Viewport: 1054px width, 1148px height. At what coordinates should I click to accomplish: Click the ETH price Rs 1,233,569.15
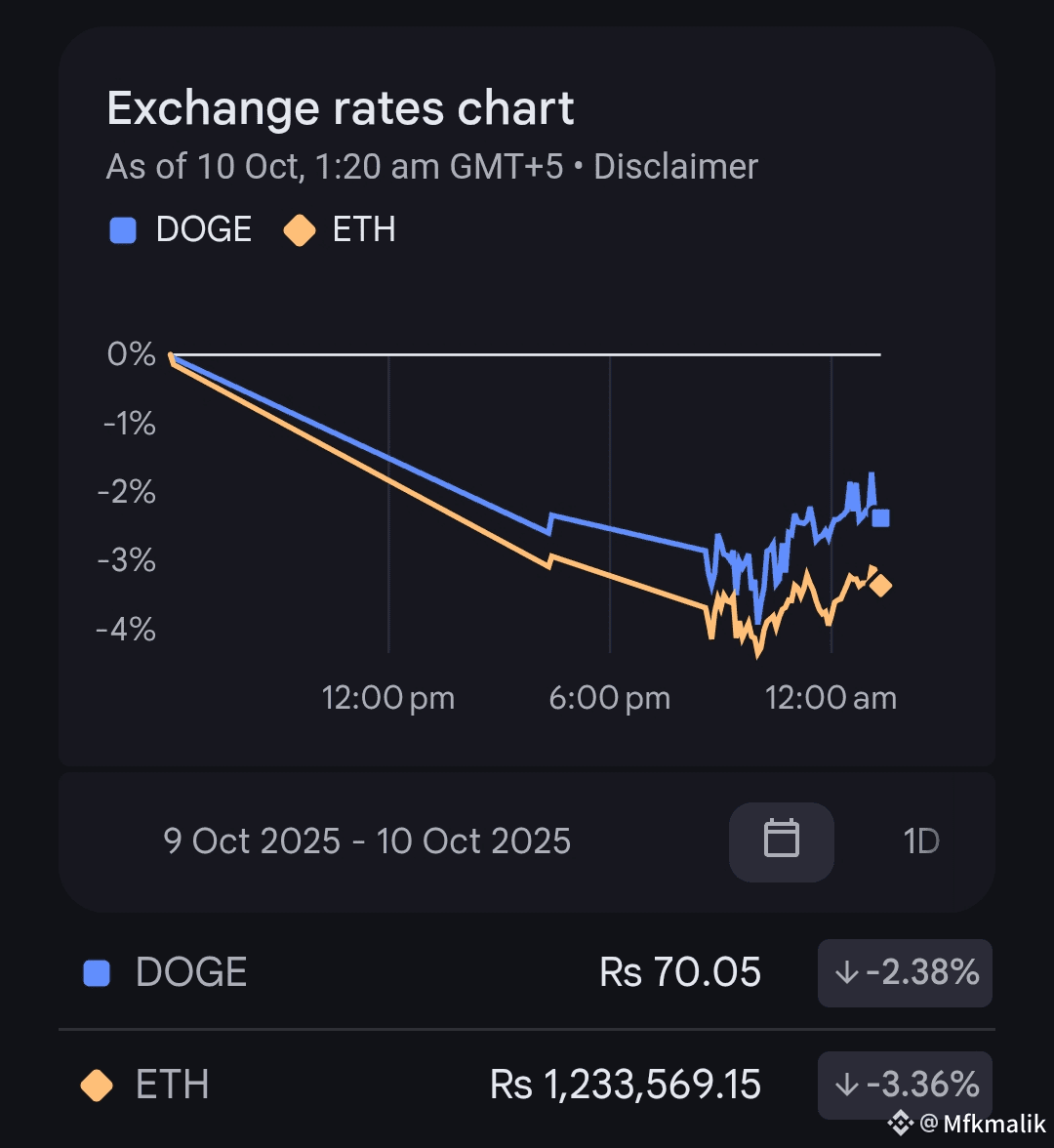pyautogui.click(x=626, y=1085)
